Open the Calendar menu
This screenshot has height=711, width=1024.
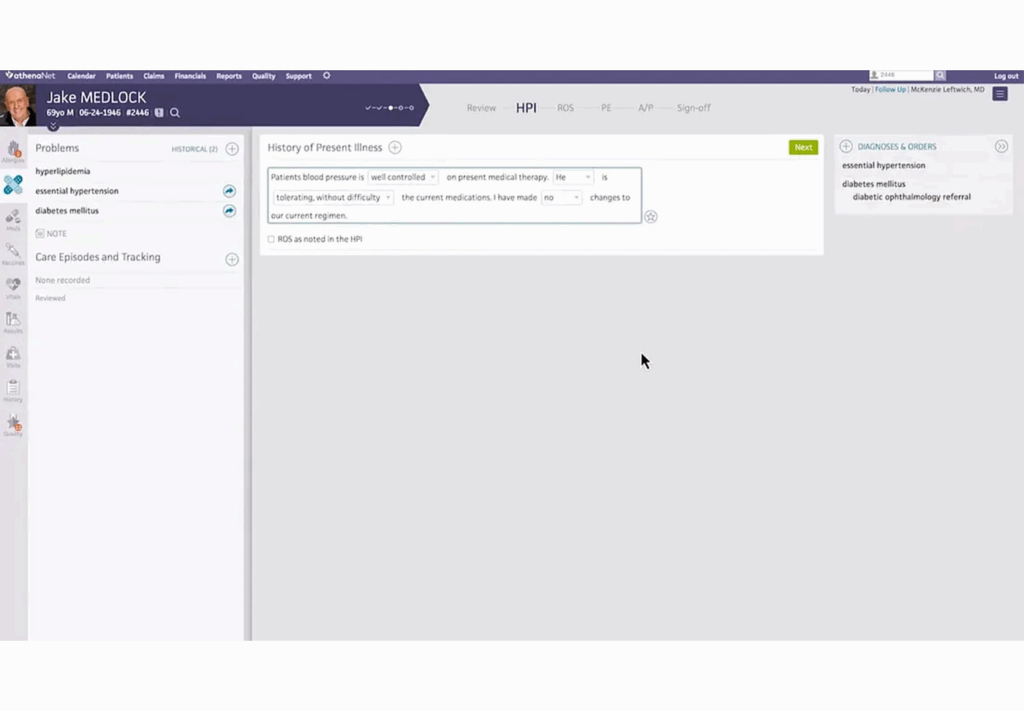[x=81, y=76]
